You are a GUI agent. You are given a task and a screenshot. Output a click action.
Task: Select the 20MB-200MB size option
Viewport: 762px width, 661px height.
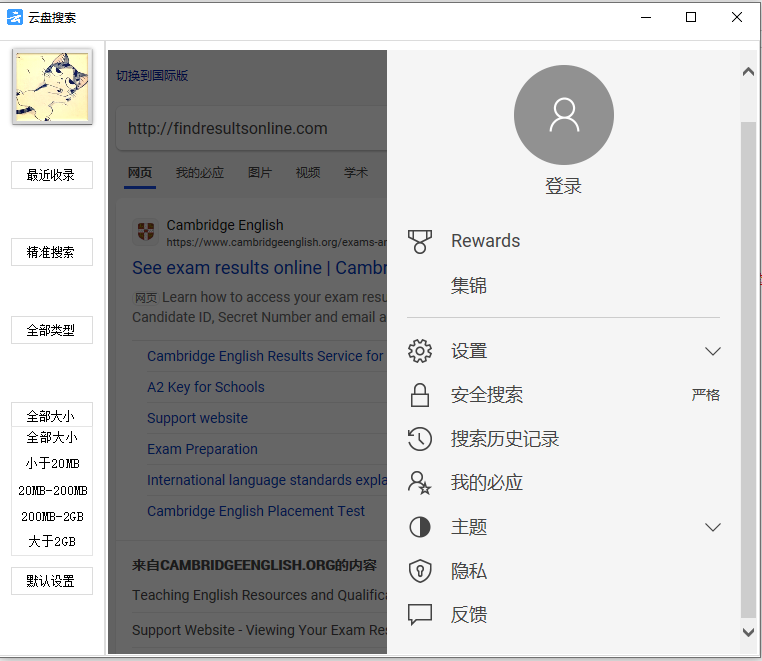click(x=52, y=490)
